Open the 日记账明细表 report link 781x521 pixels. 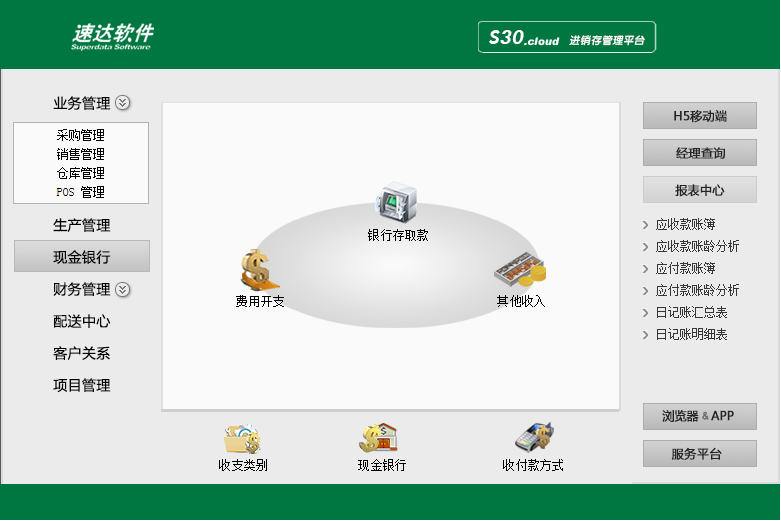691,334
